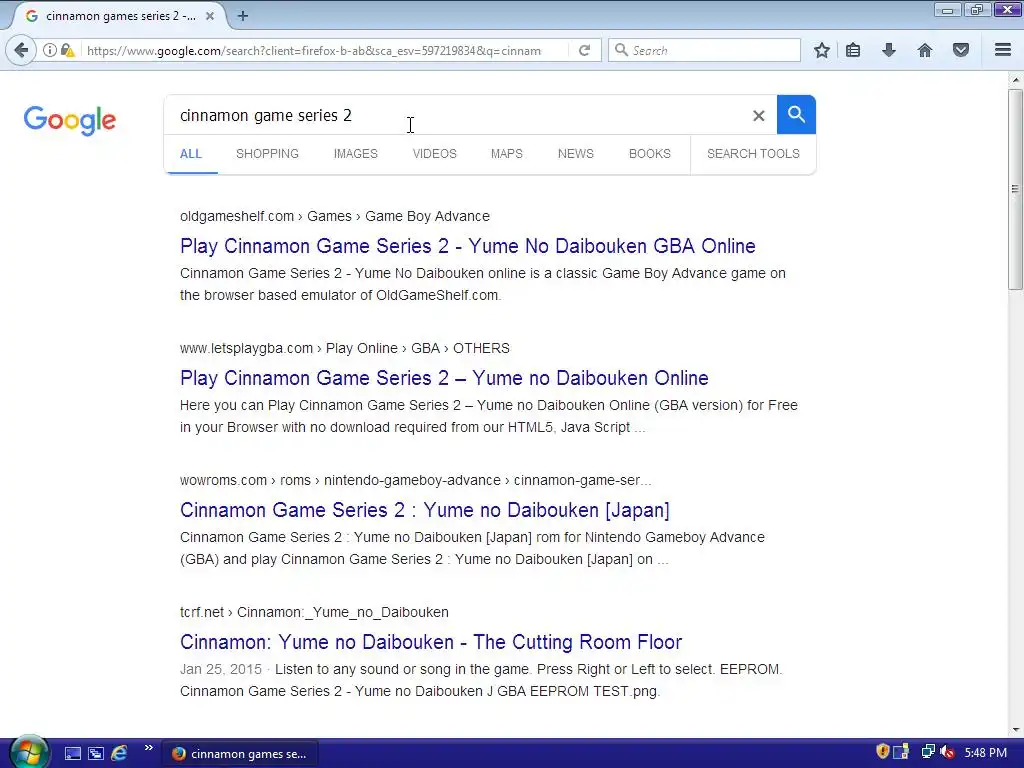The width and height of the screenshot is (1024, 768).
Task: Click the Google logo
Action: 70,120
